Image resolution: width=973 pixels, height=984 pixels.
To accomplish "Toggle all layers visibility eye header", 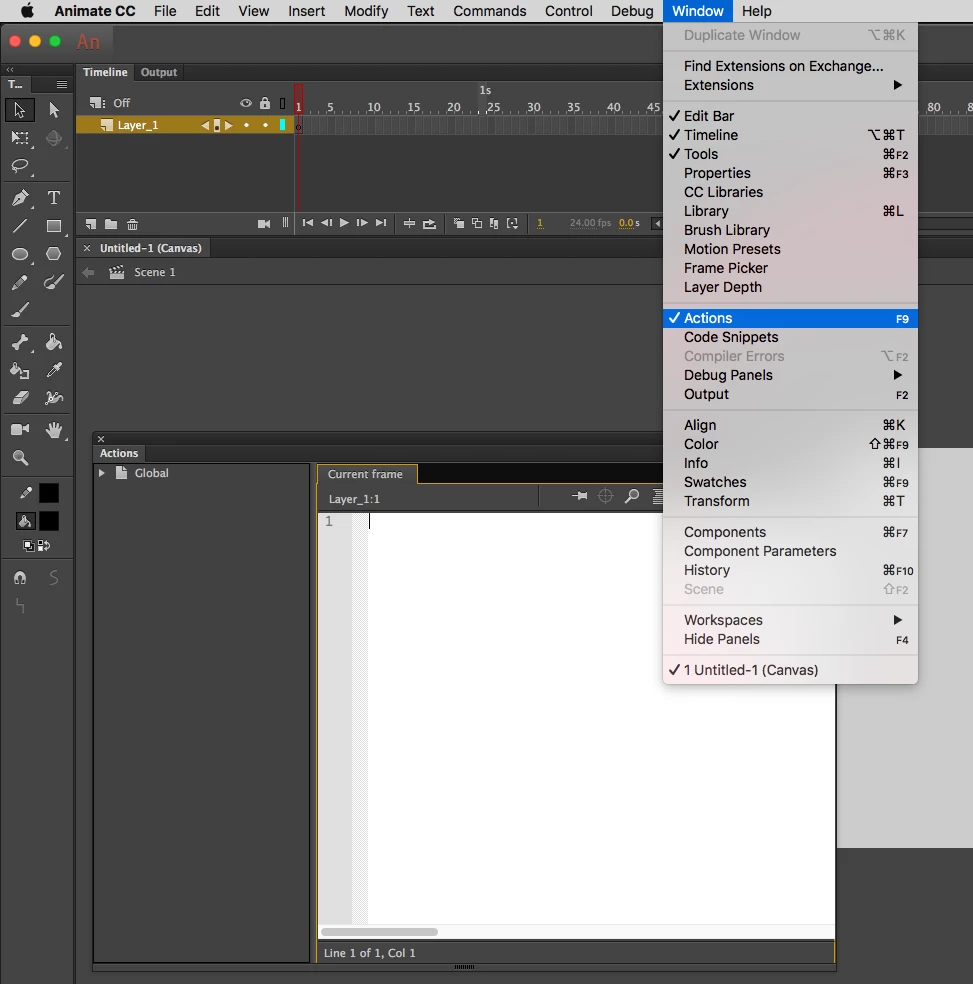I will pyautogui.click(x=245, y=103).
